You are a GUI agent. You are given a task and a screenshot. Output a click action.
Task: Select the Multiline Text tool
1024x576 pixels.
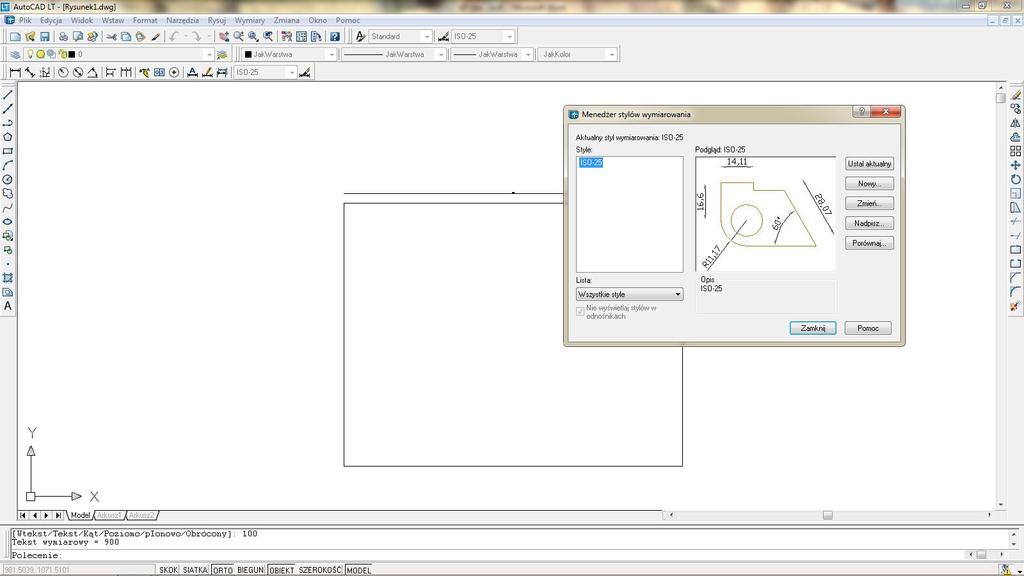click(8, 306)
